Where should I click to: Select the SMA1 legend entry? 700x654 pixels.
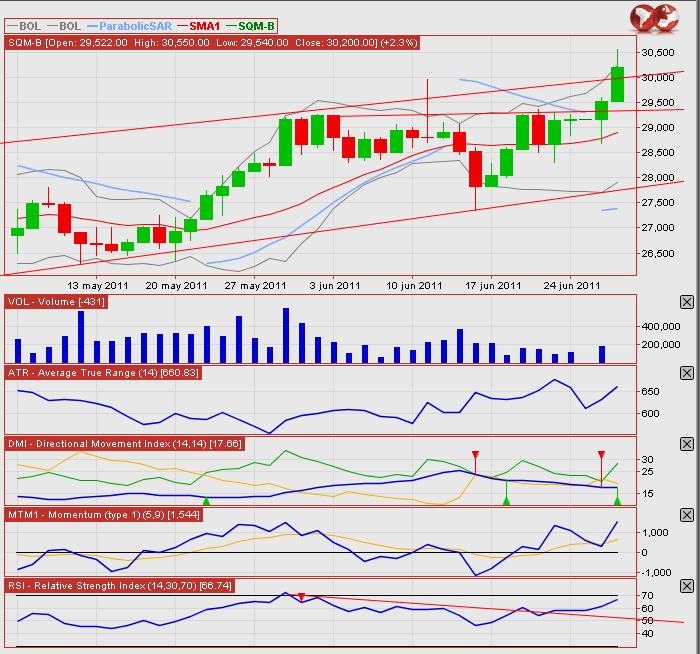coord(199,26)
